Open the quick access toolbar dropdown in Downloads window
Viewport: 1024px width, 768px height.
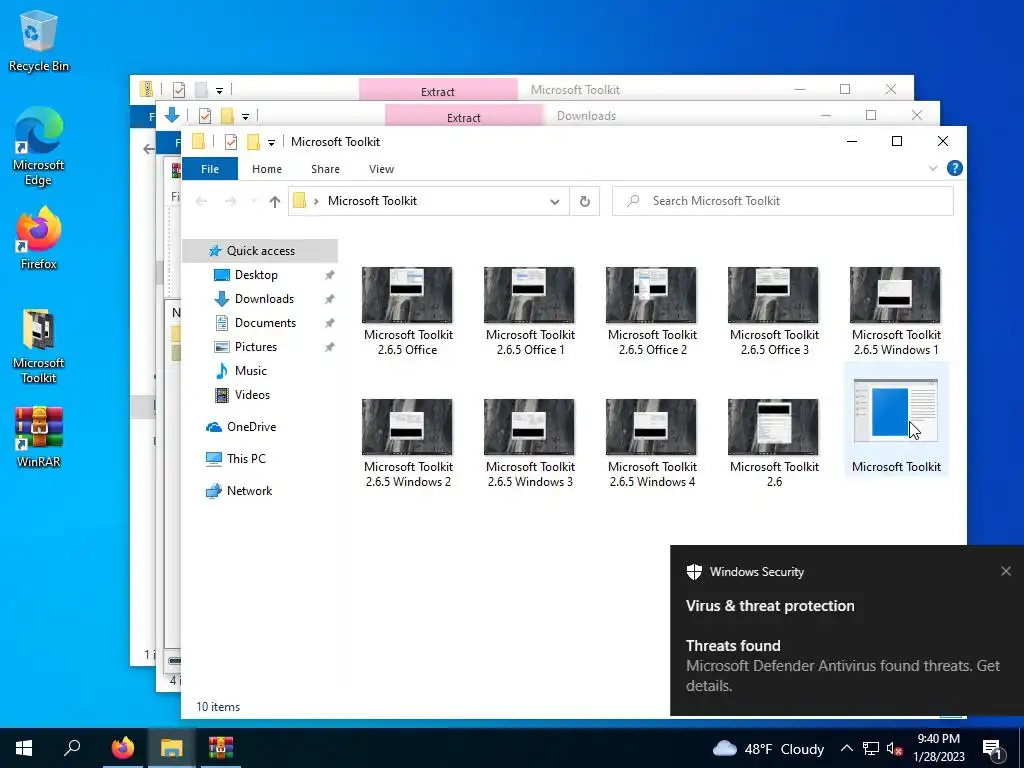pos(245,117)
